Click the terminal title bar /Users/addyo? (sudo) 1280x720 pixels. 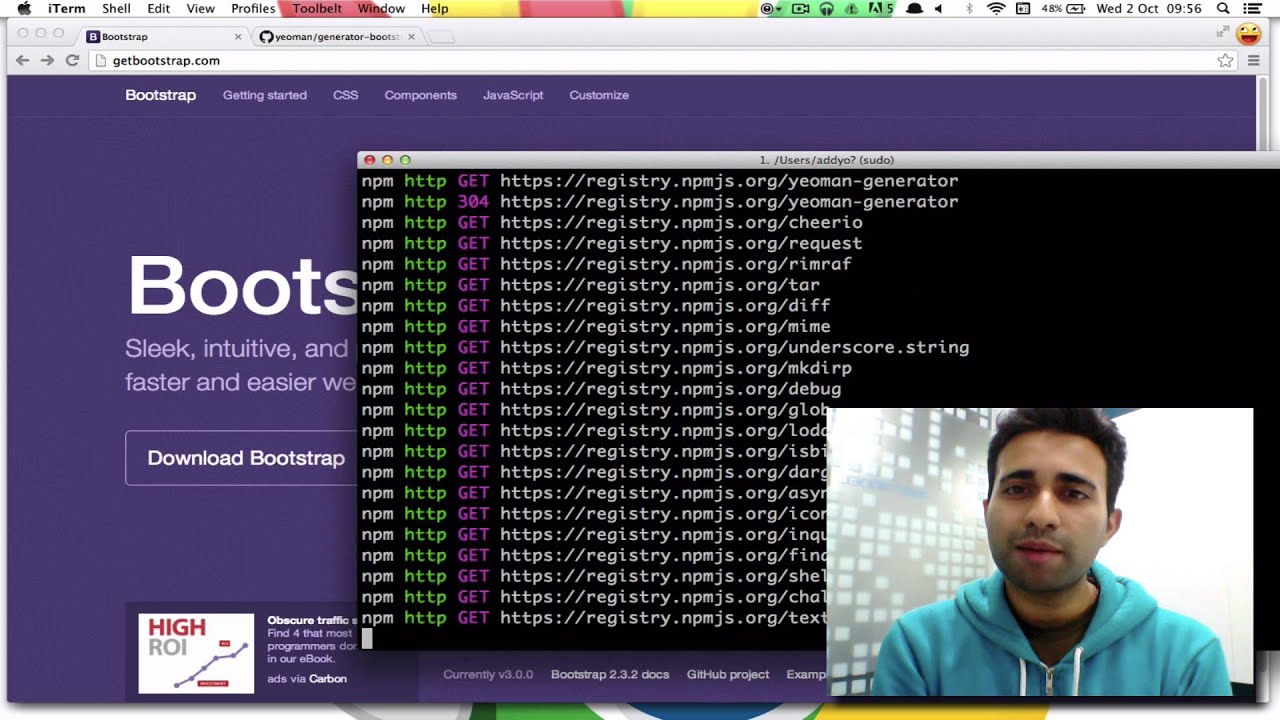click(x=826, y=160)
